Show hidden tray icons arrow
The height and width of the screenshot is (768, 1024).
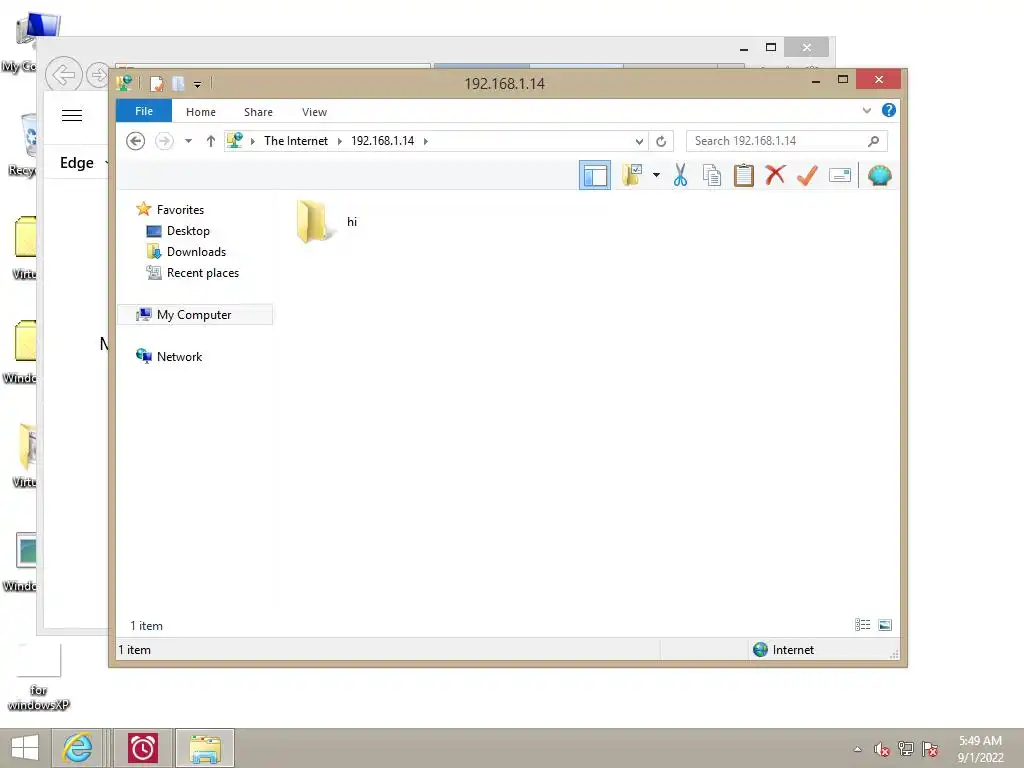pyautogui.click(x=857, y=749)
